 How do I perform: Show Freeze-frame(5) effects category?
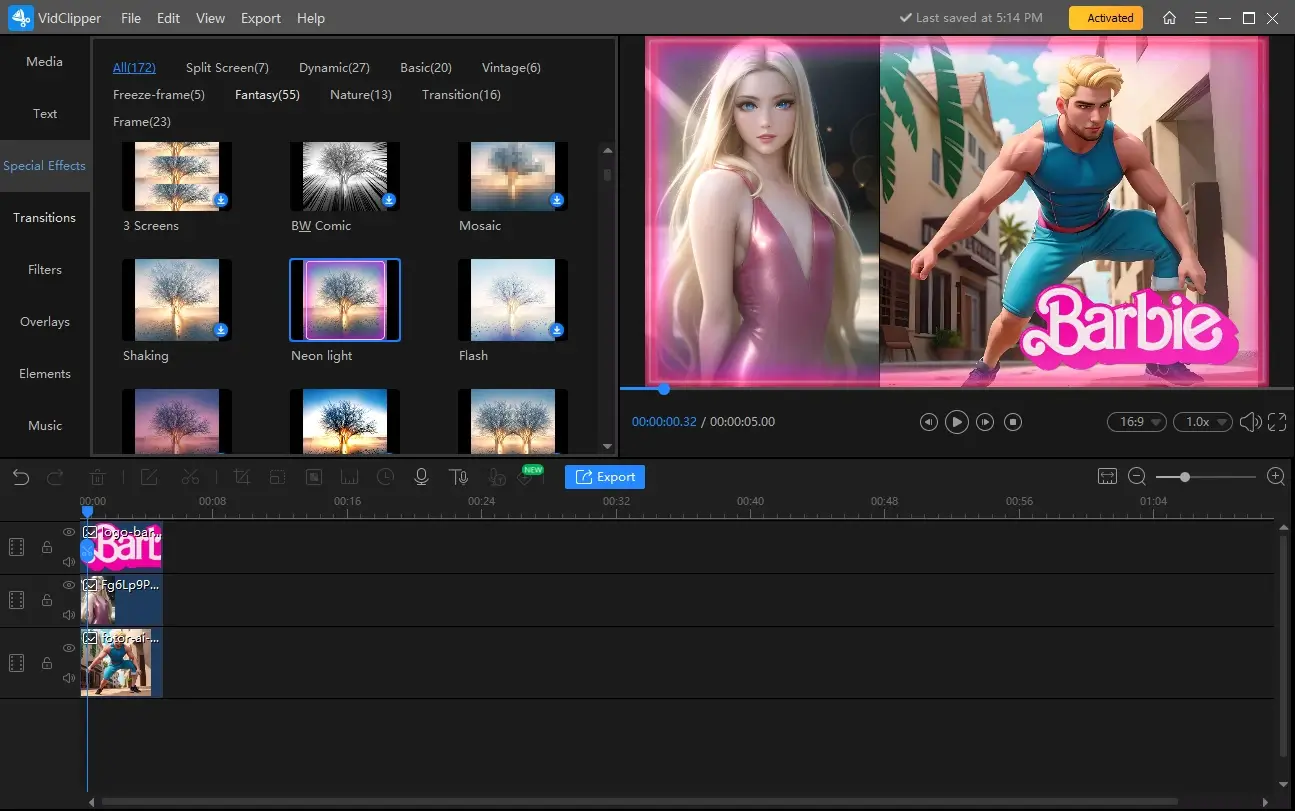(159, 95)
